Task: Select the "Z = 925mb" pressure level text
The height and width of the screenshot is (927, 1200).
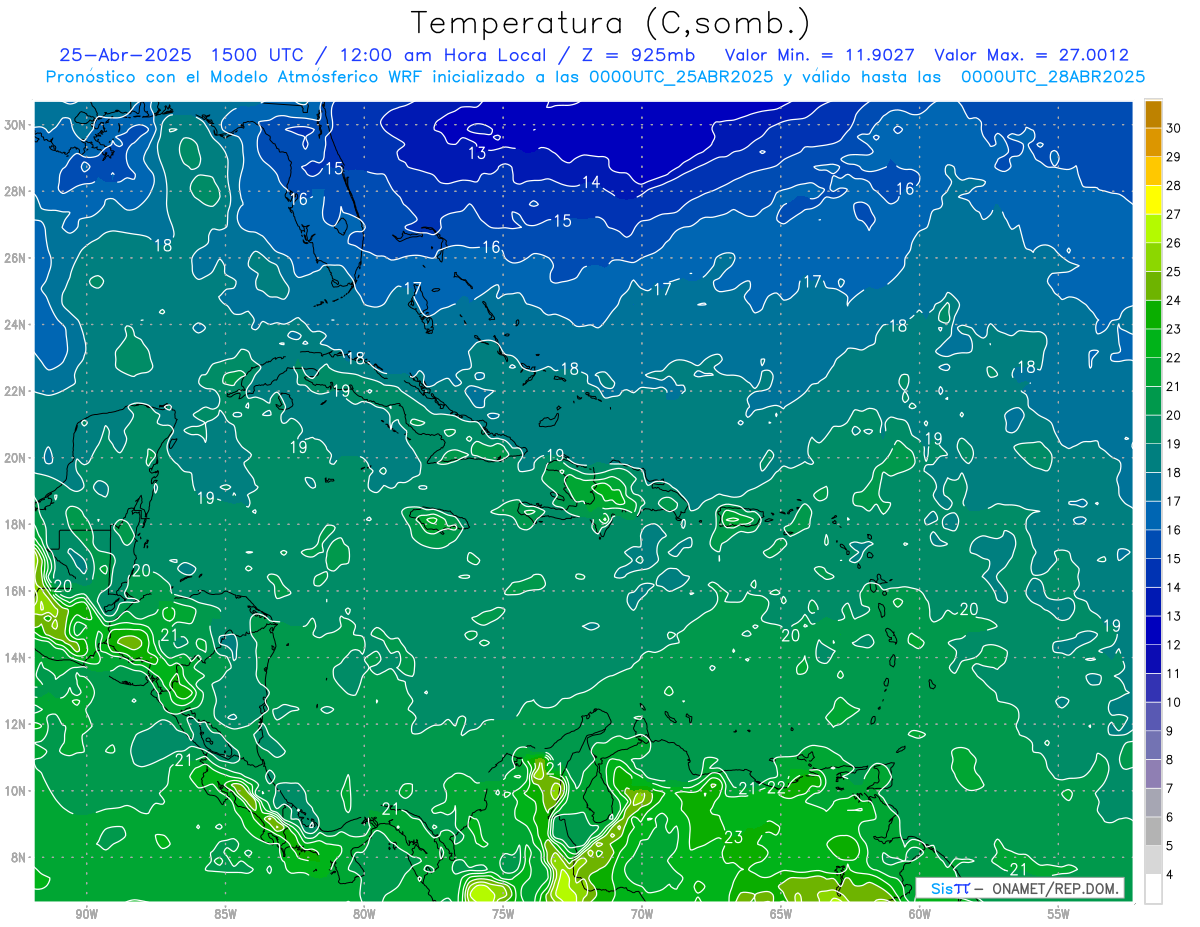Action: point(633,55)
